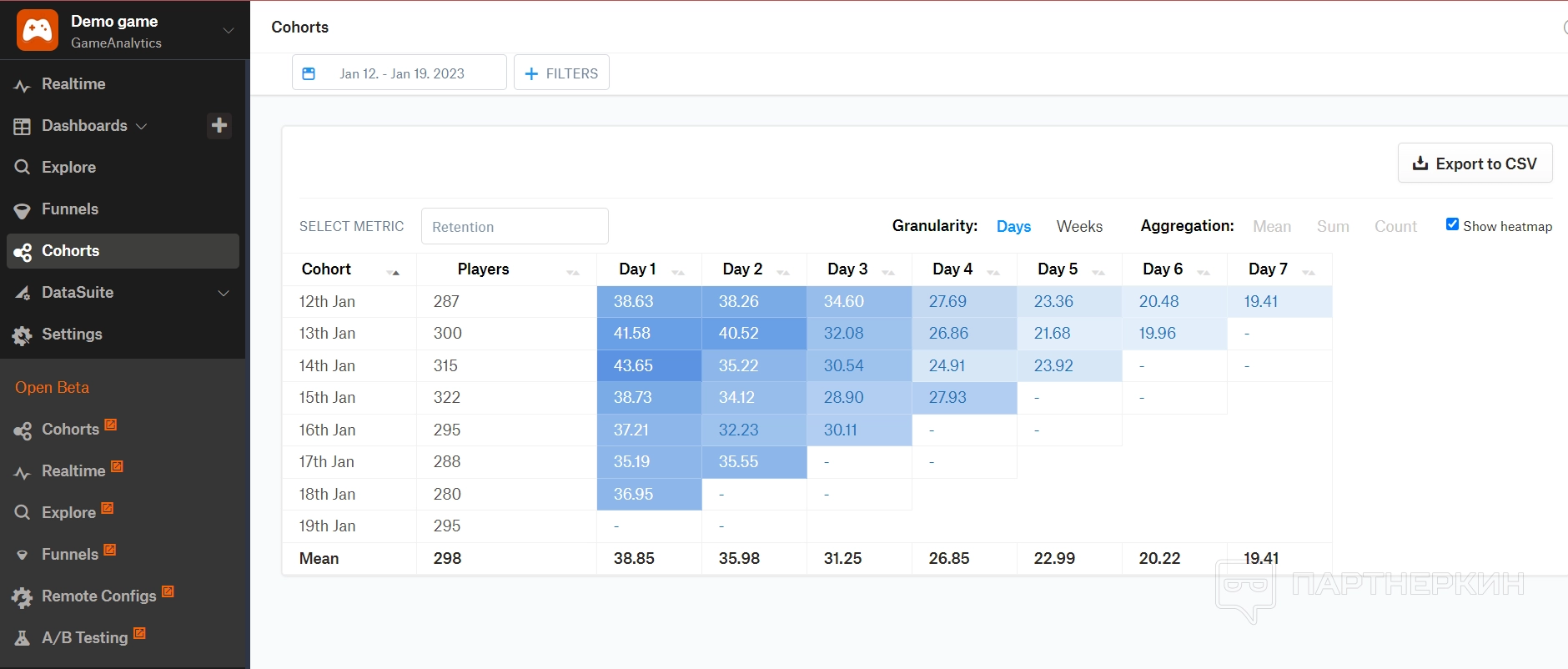
Task: Click the Explore magnifier icon in sidebar
Action: [23, 167]
